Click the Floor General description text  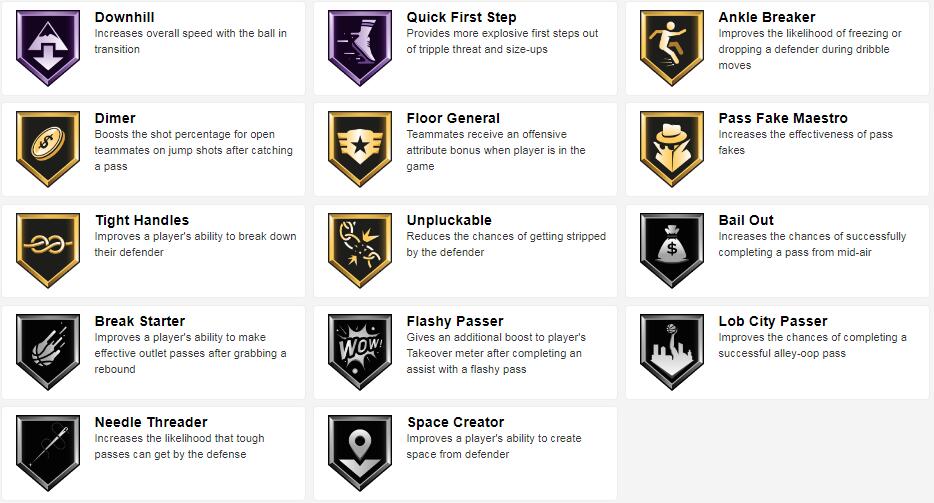click(x=496, y=150)
